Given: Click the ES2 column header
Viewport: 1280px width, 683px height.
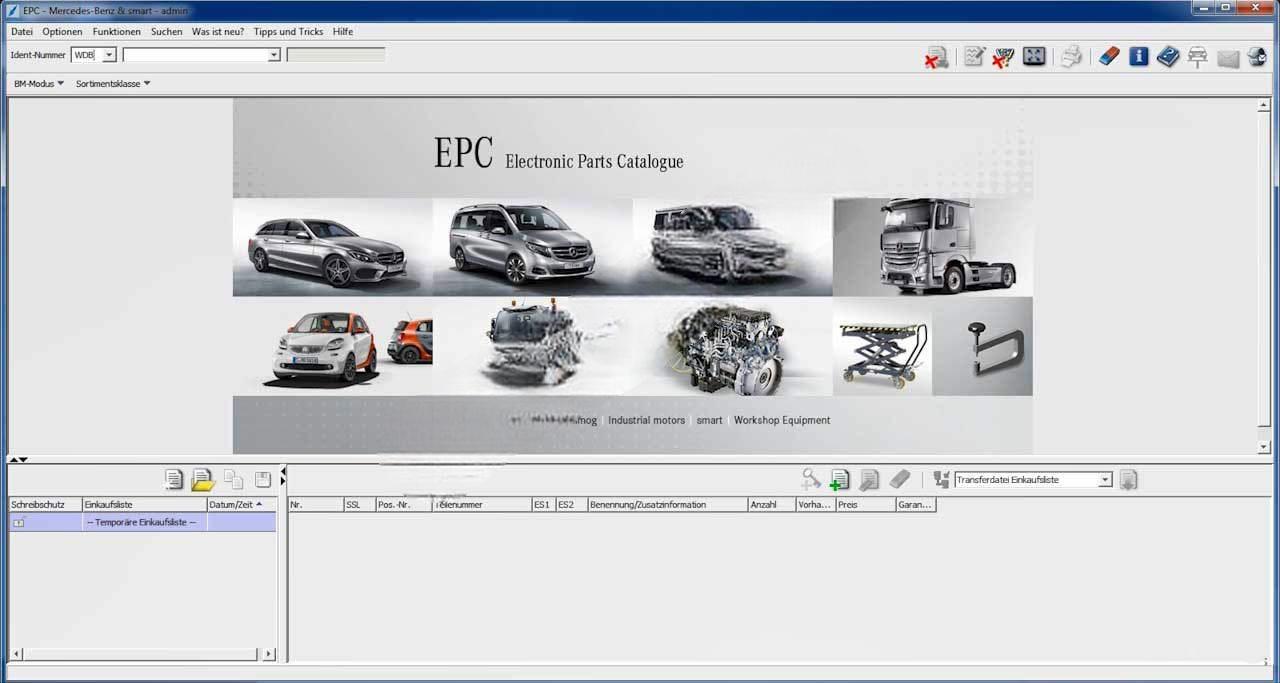Looking at the screenshot, I should click(x=572, y=505).
